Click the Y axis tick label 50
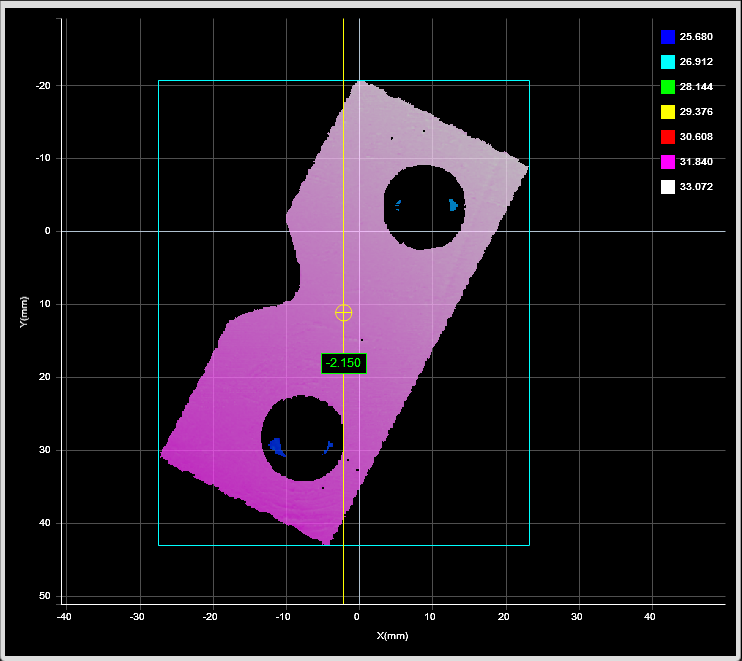 (x=45, y=596)
